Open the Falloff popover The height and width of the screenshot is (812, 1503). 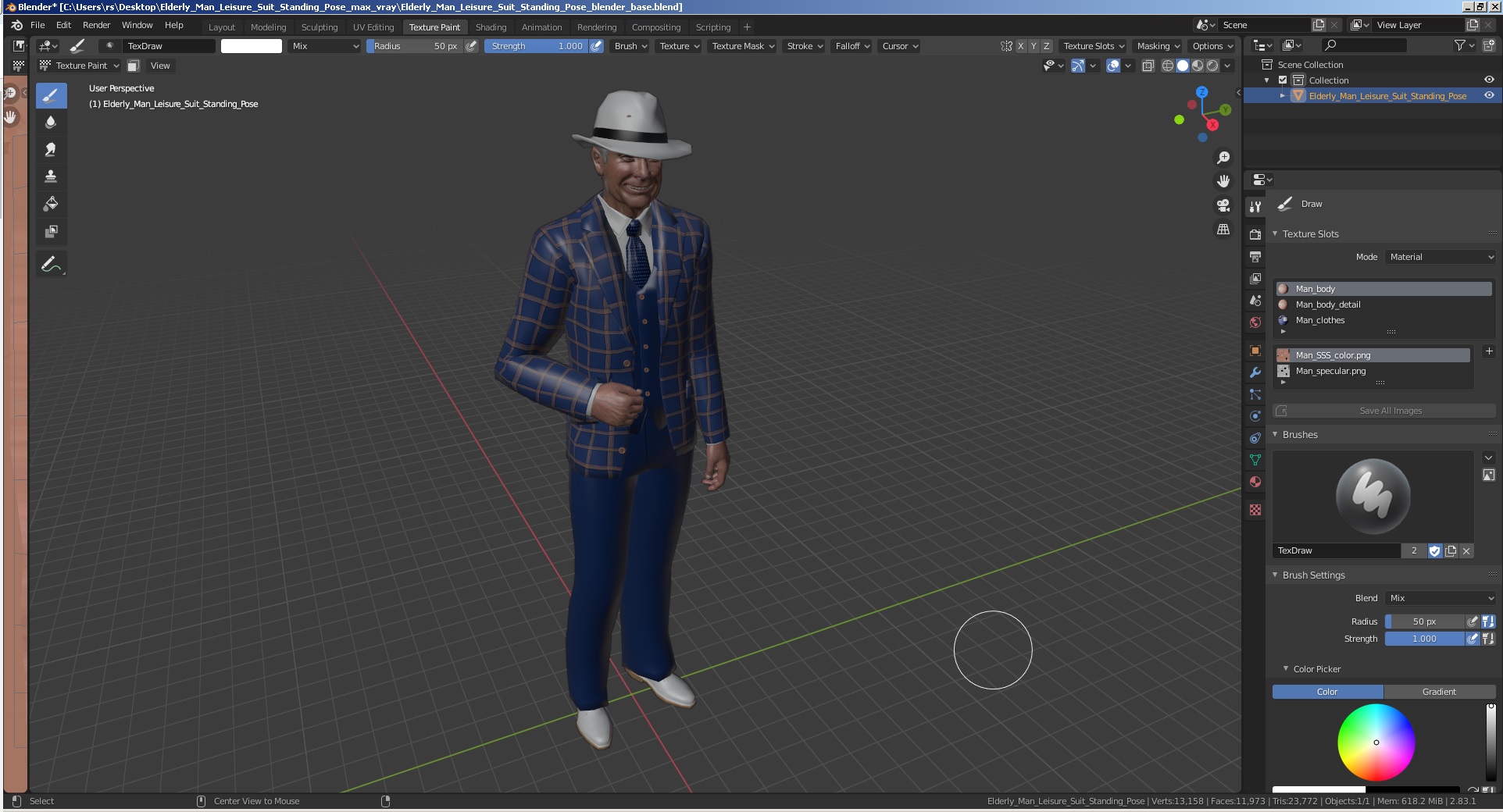[852, 46]
